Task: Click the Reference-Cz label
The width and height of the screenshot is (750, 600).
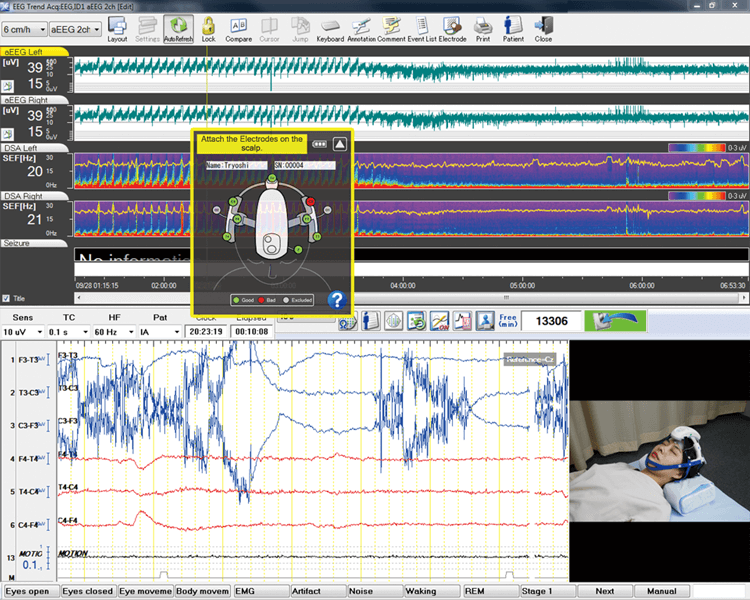Action: pos(530,359)
